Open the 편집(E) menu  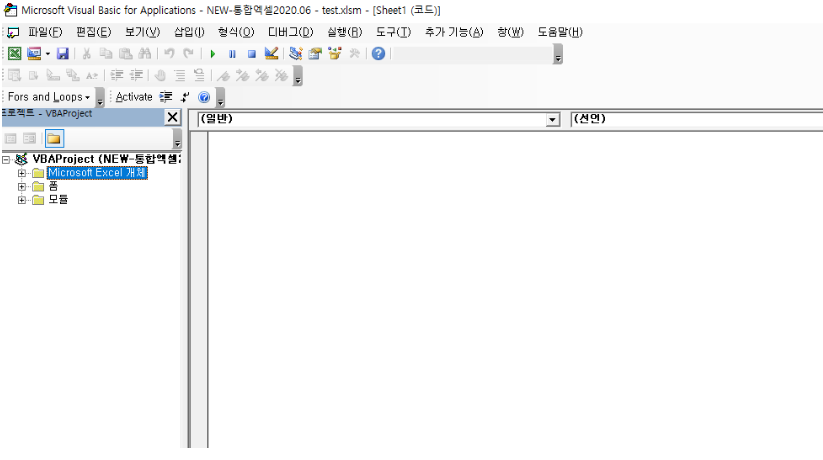coord(93,32)
